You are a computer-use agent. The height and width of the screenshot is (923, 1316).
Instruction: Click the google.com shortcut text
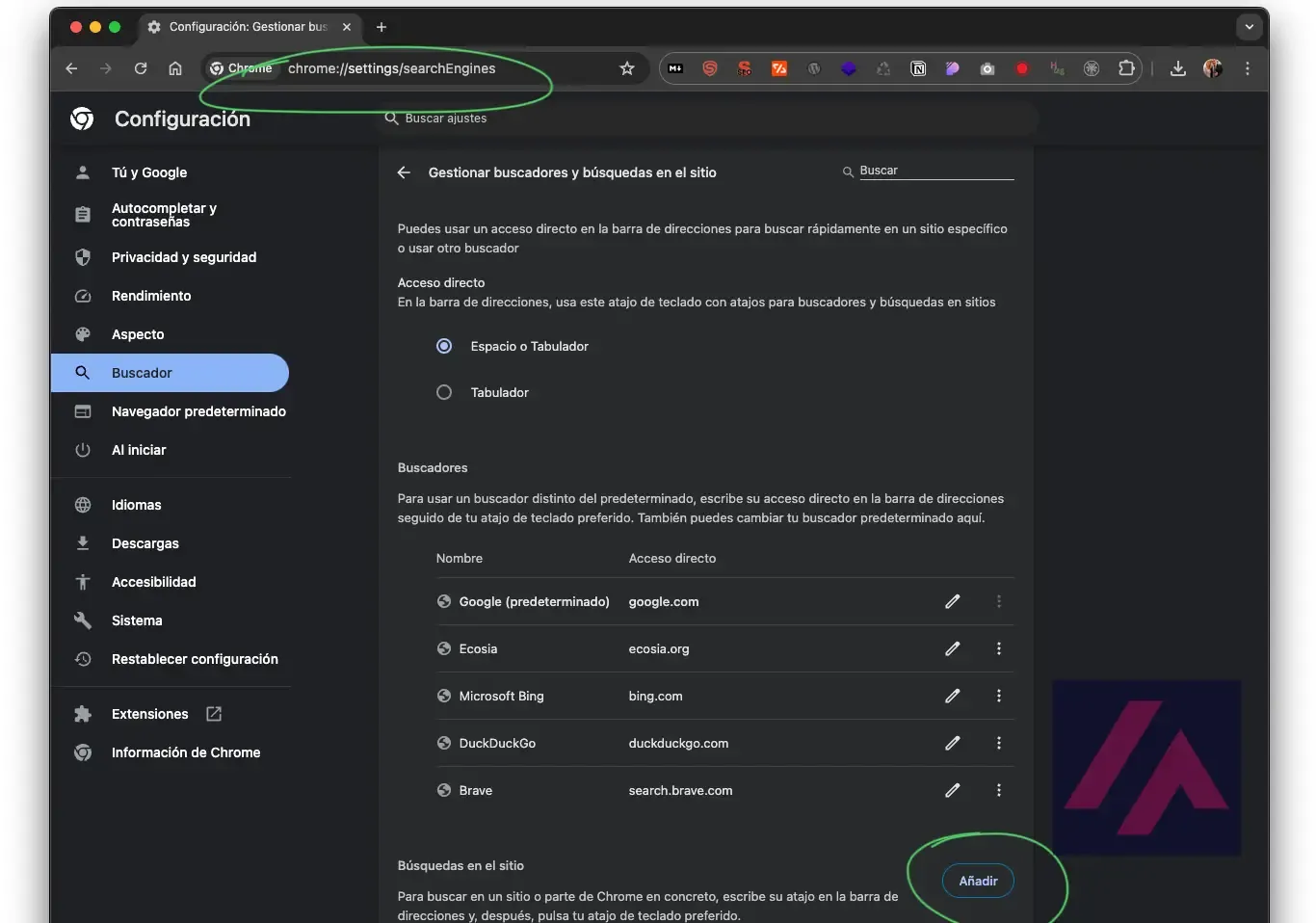664,601
